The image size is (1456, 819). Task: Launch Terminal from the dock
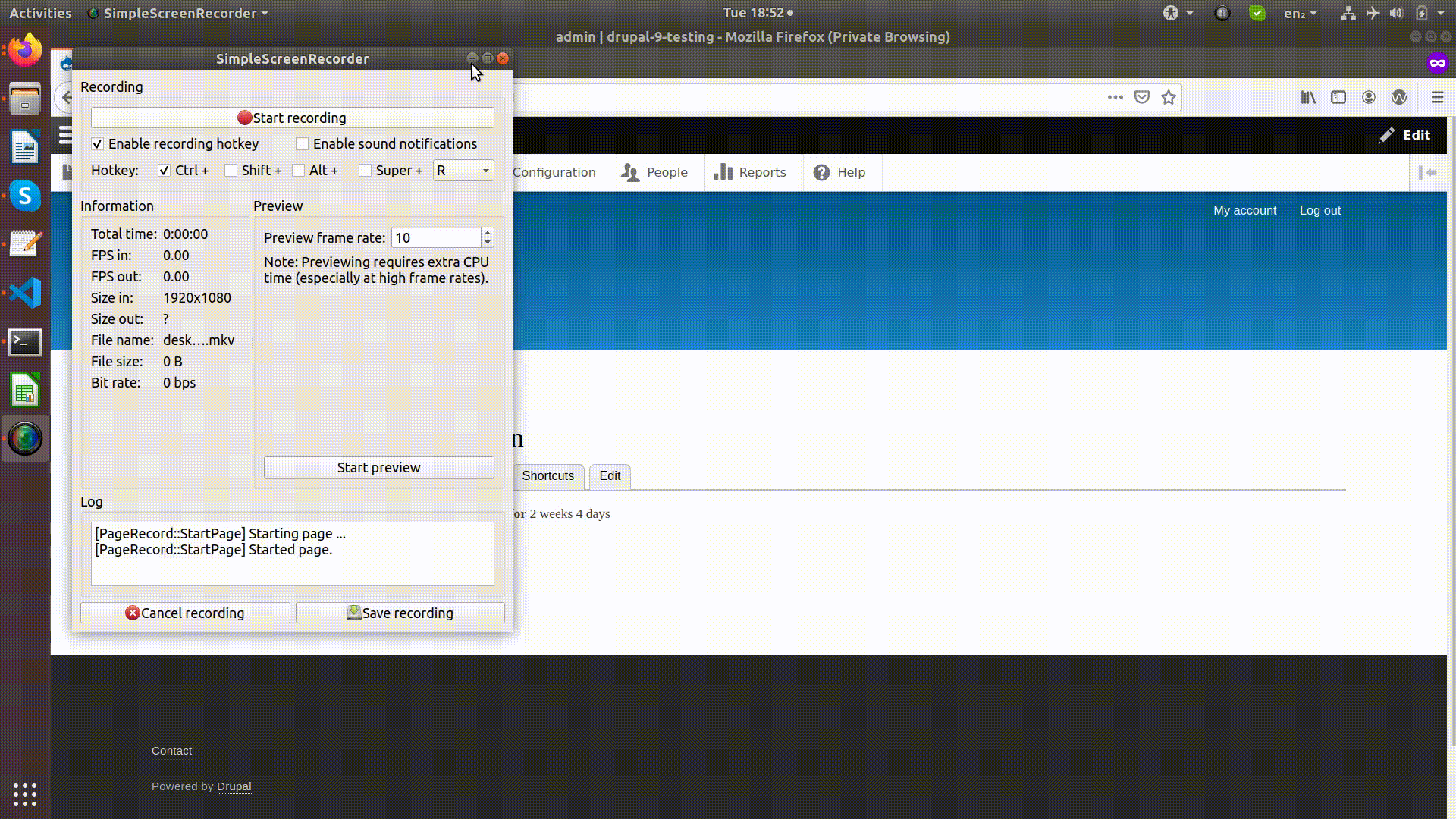pos(25,342)
